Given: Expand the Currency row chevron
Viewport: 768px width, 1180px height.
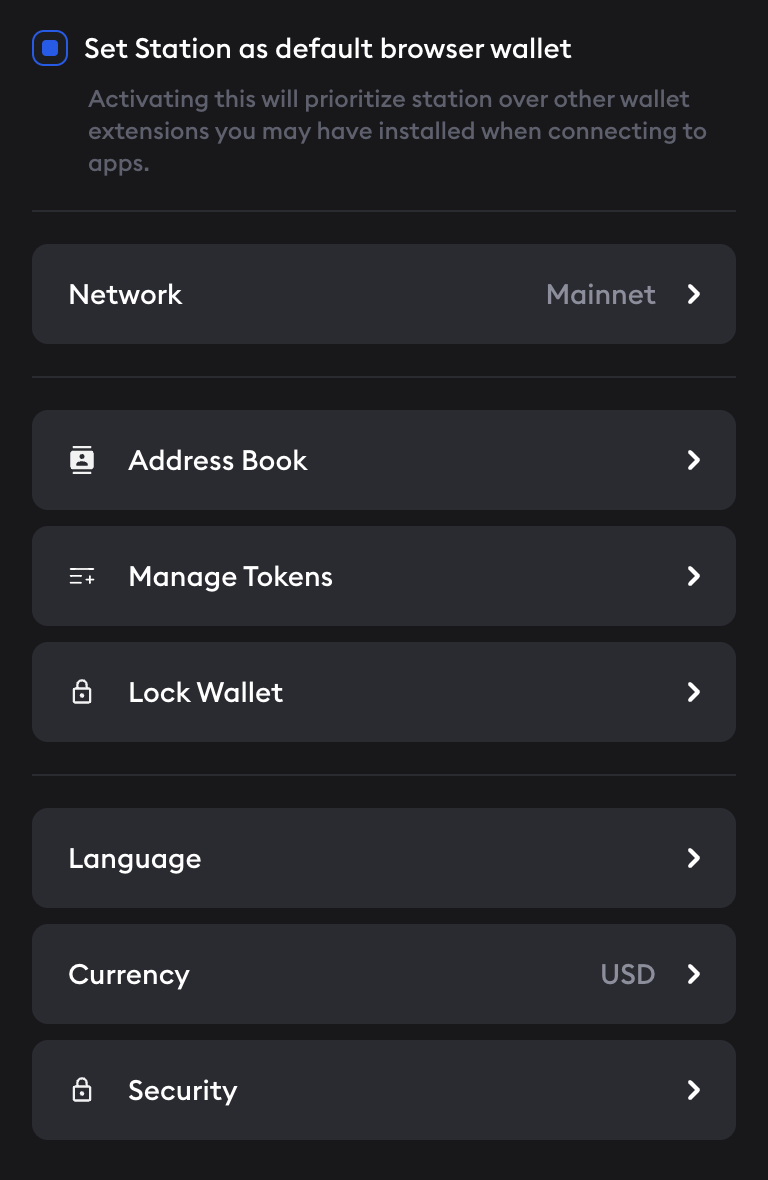Looking at the screenshot, I should click(694, 974).
